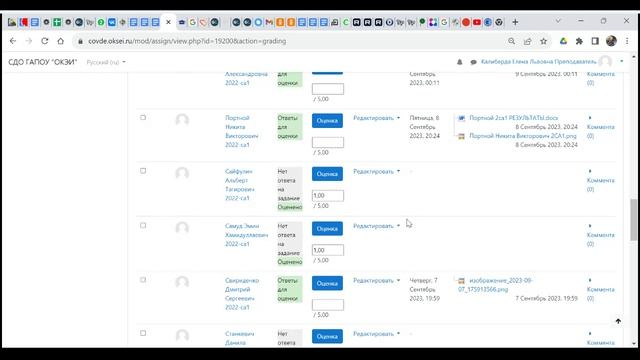Click the browser address bar URL
The image size is (640, 360).
(x=187, y=41)
